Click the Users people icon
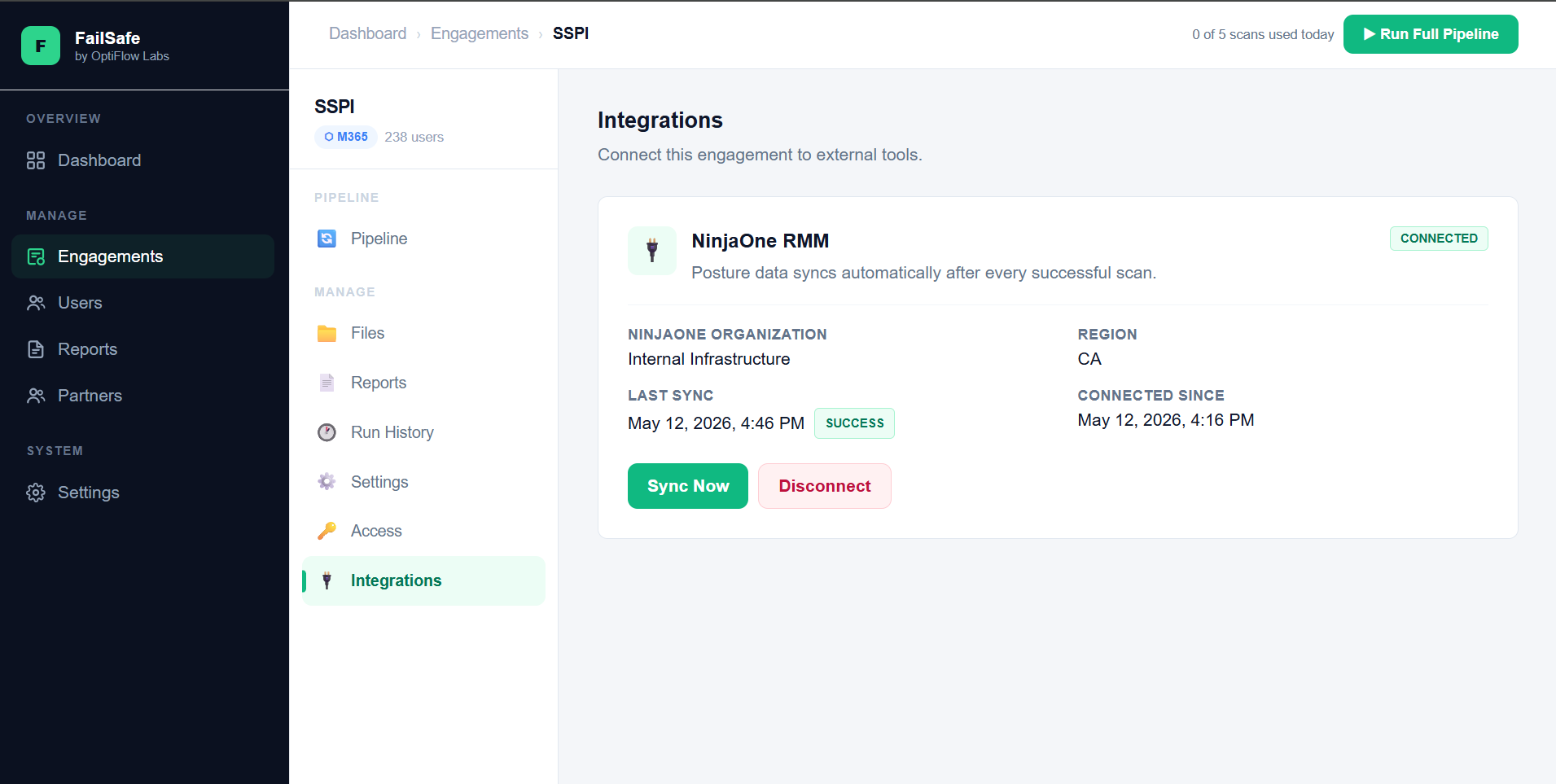Viewport: 1556px width, 784px height. (36, 303)
